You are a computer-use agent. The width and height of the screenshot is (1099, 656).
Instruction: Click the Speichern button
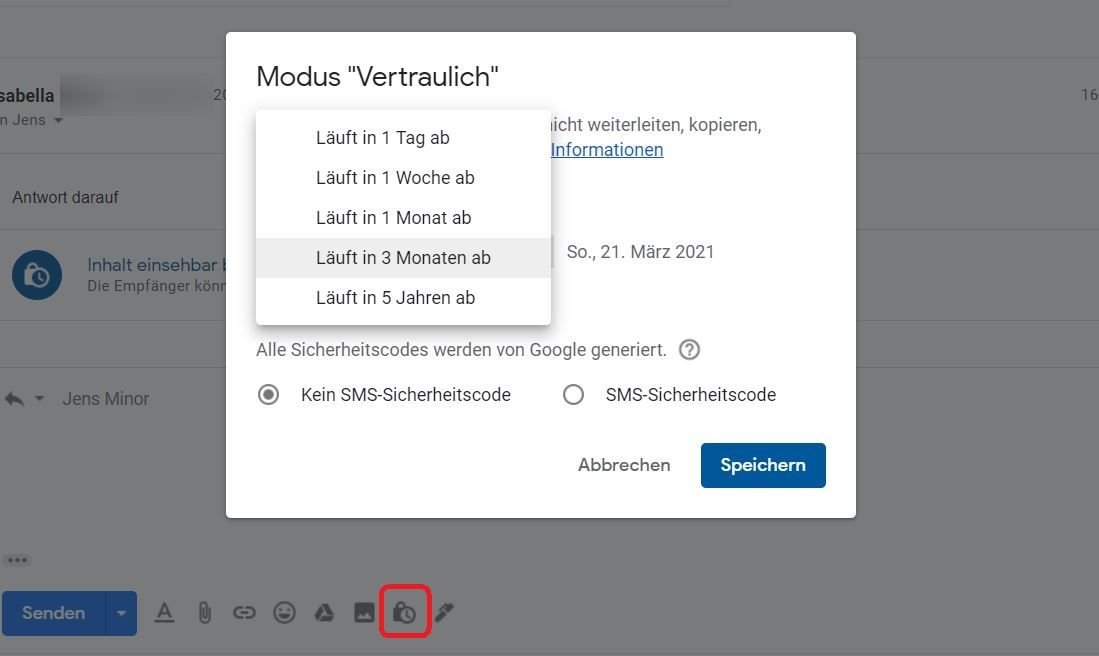[x=763, y=466]
